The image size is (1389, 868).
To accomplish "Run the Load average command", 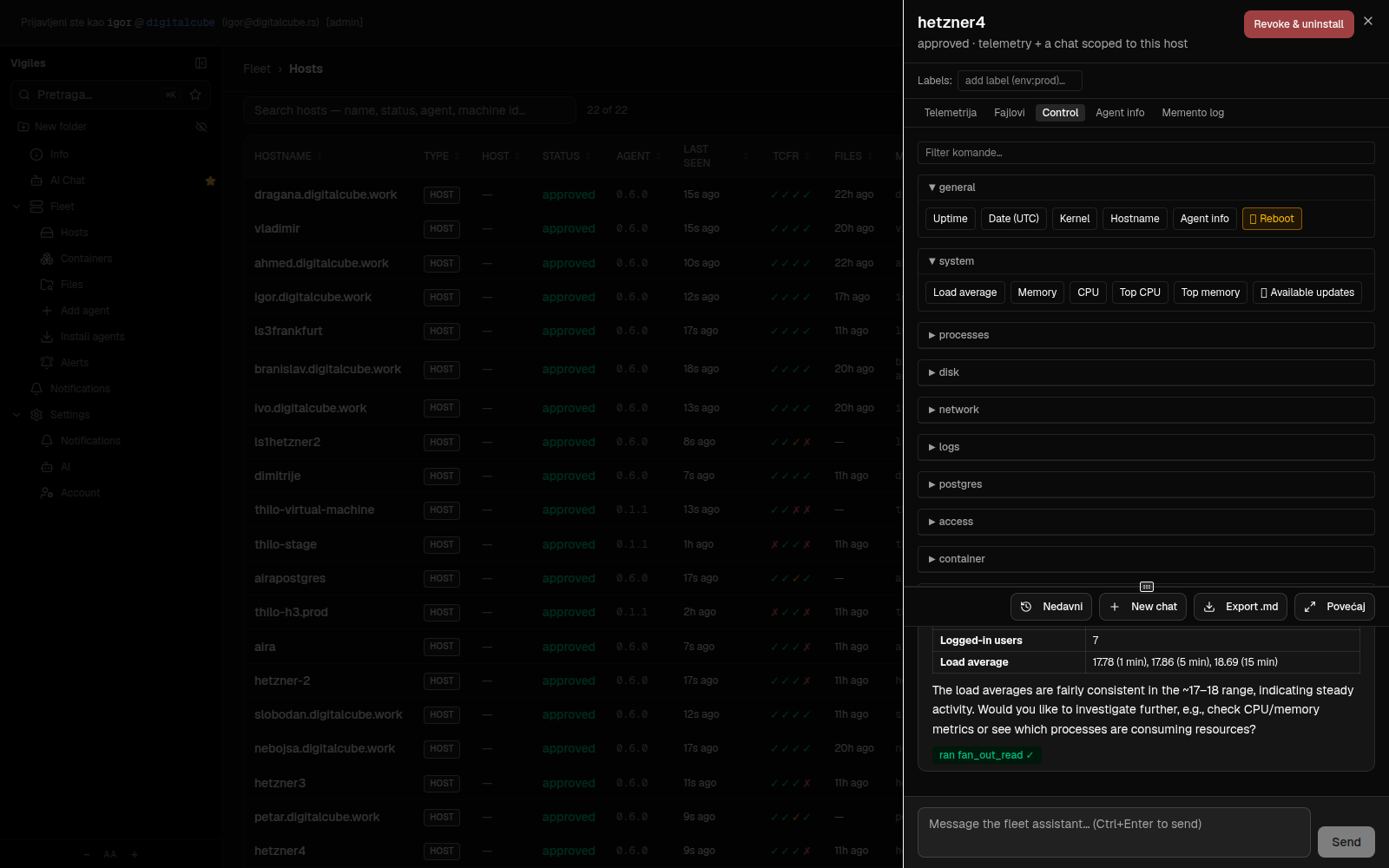I will [964, 293].
